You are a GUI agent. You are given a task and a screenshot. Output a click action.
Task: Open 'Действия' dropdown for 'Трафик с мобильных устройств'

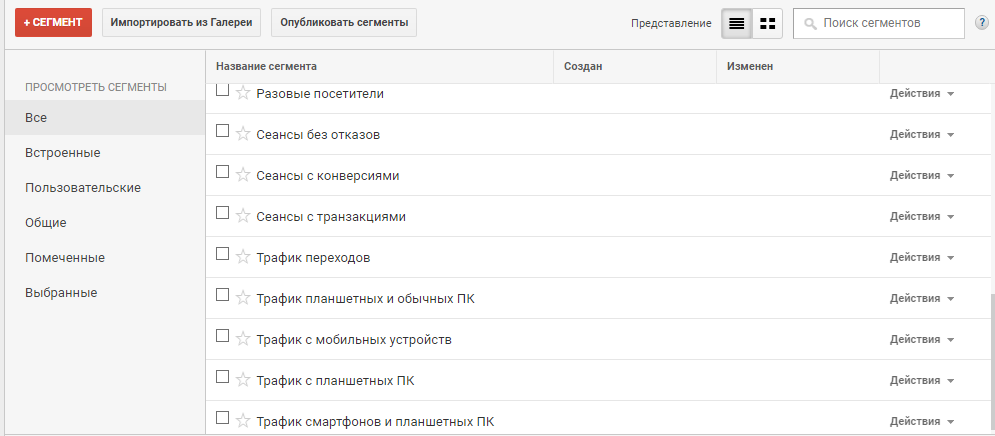922,339
